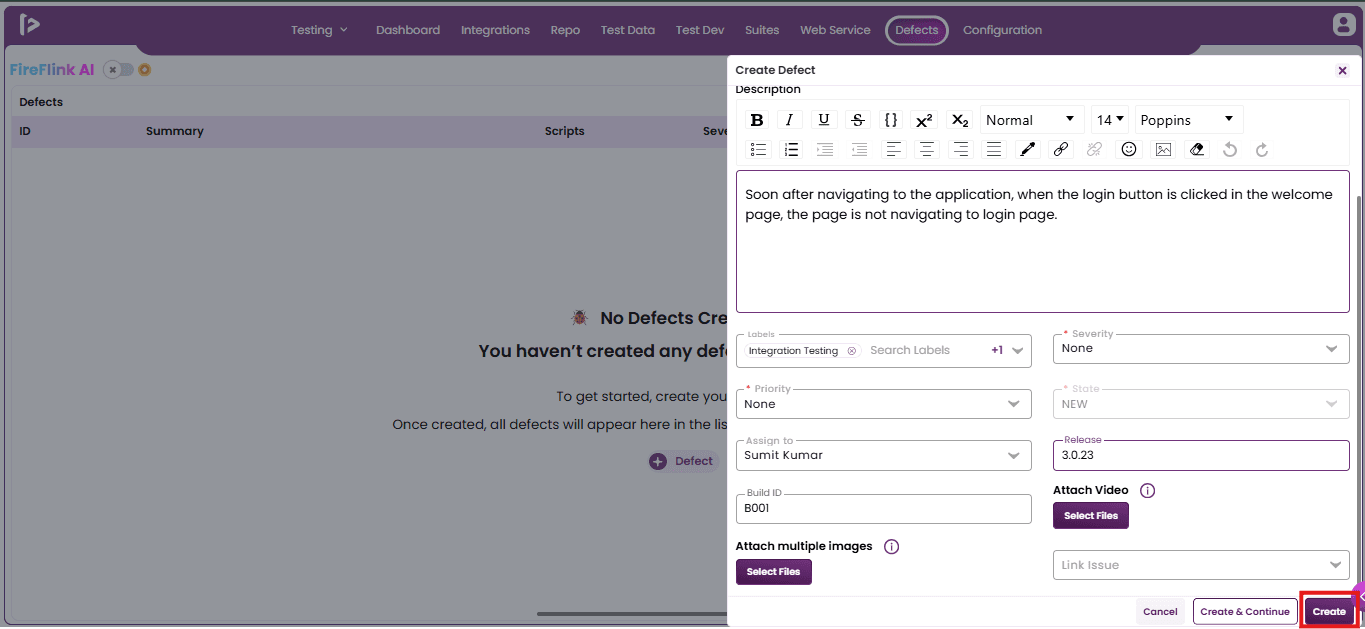The width and height of the screenshot is (1365, 629).
Task: Open the text color picker
Action: pos(1027,149)
